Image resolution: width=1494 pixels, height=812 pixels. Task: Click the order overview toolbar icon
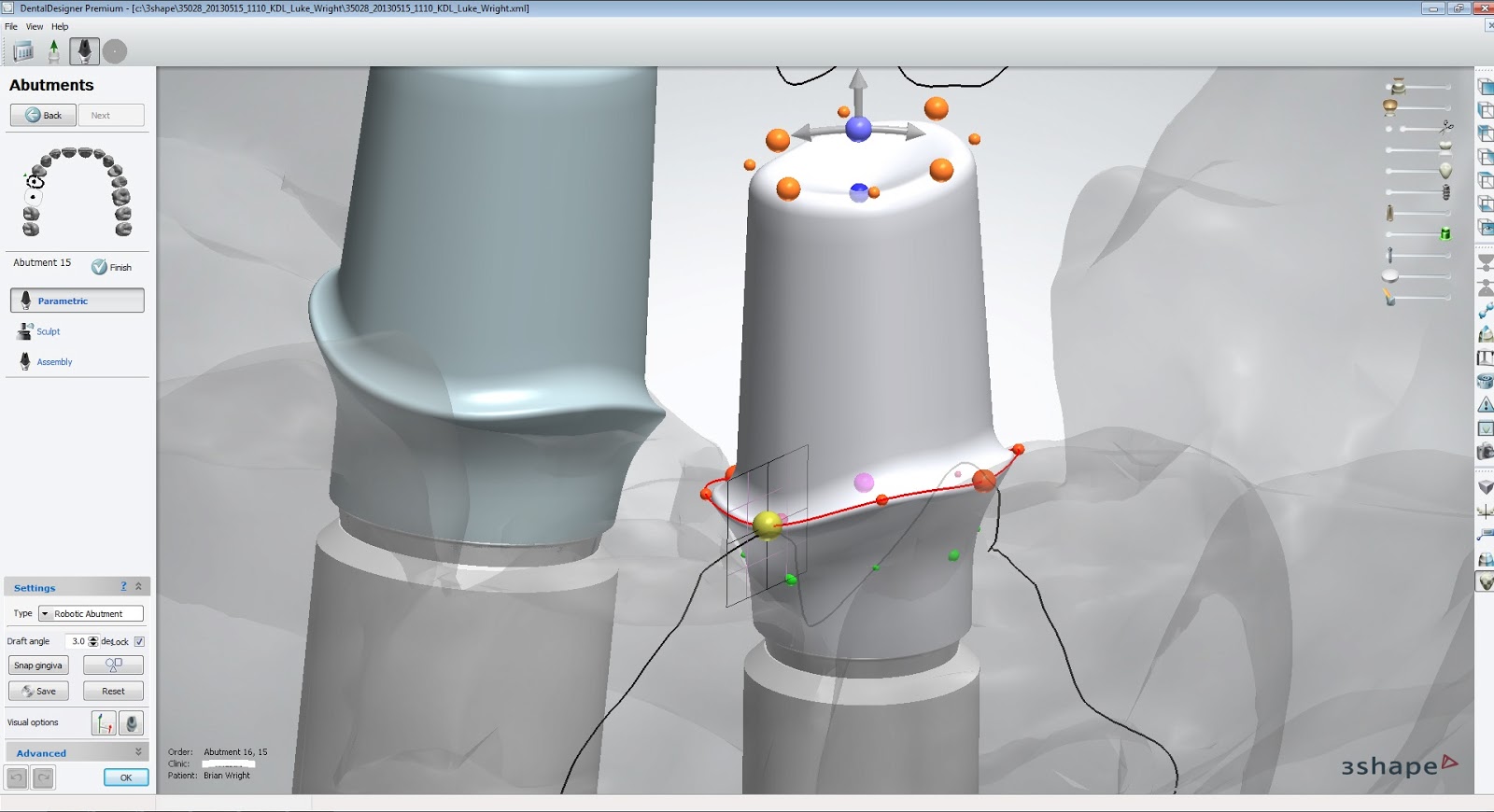[x=23, y=51]
